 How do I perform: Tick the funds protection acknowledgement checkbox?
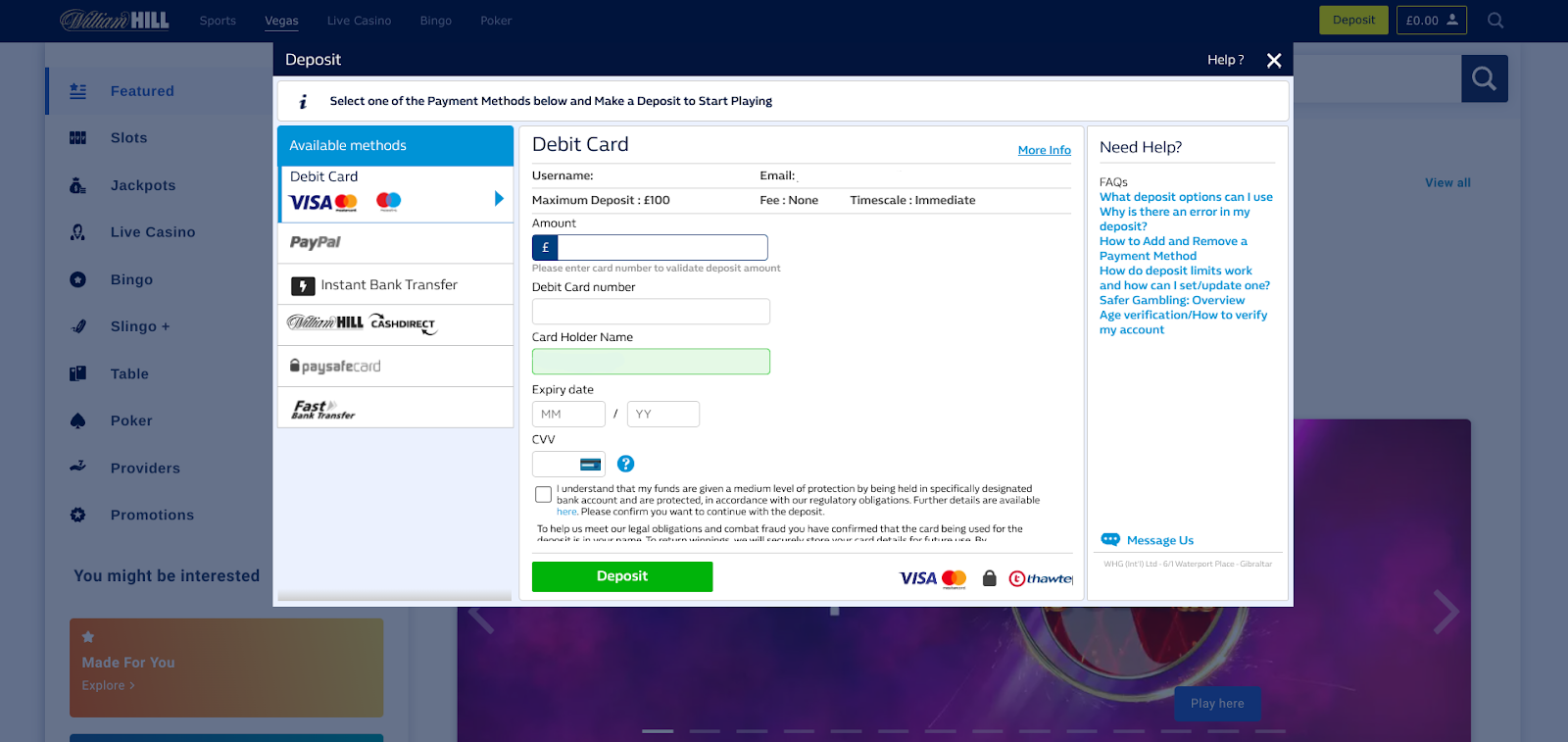[543, 495]
